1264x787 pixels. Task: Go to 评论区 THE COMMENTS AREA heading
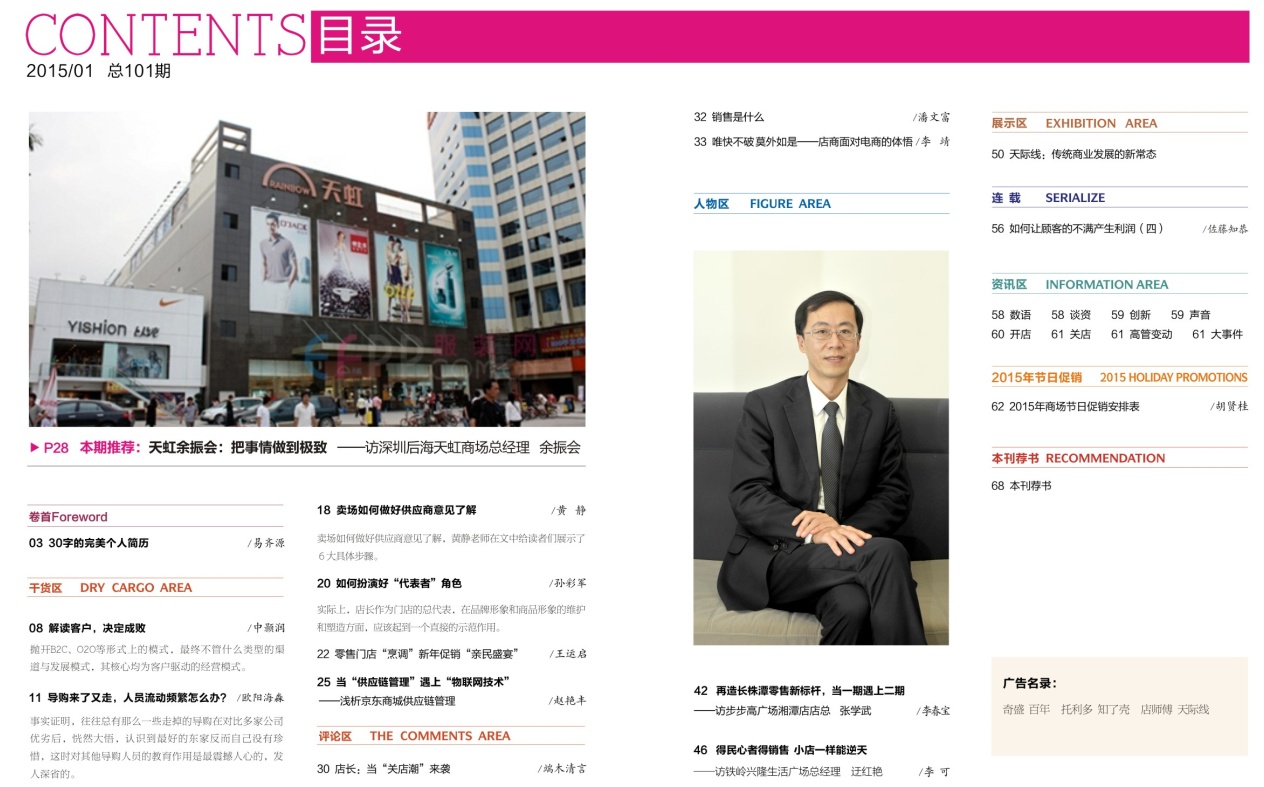click(414, 736)
